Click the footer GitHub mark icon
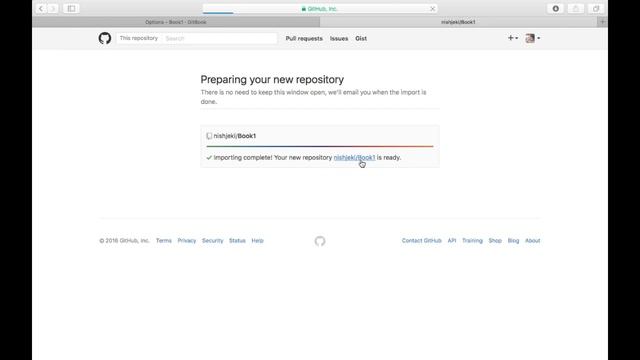The width and height of the screenshot is (640, 360). [x=320, y=241]
